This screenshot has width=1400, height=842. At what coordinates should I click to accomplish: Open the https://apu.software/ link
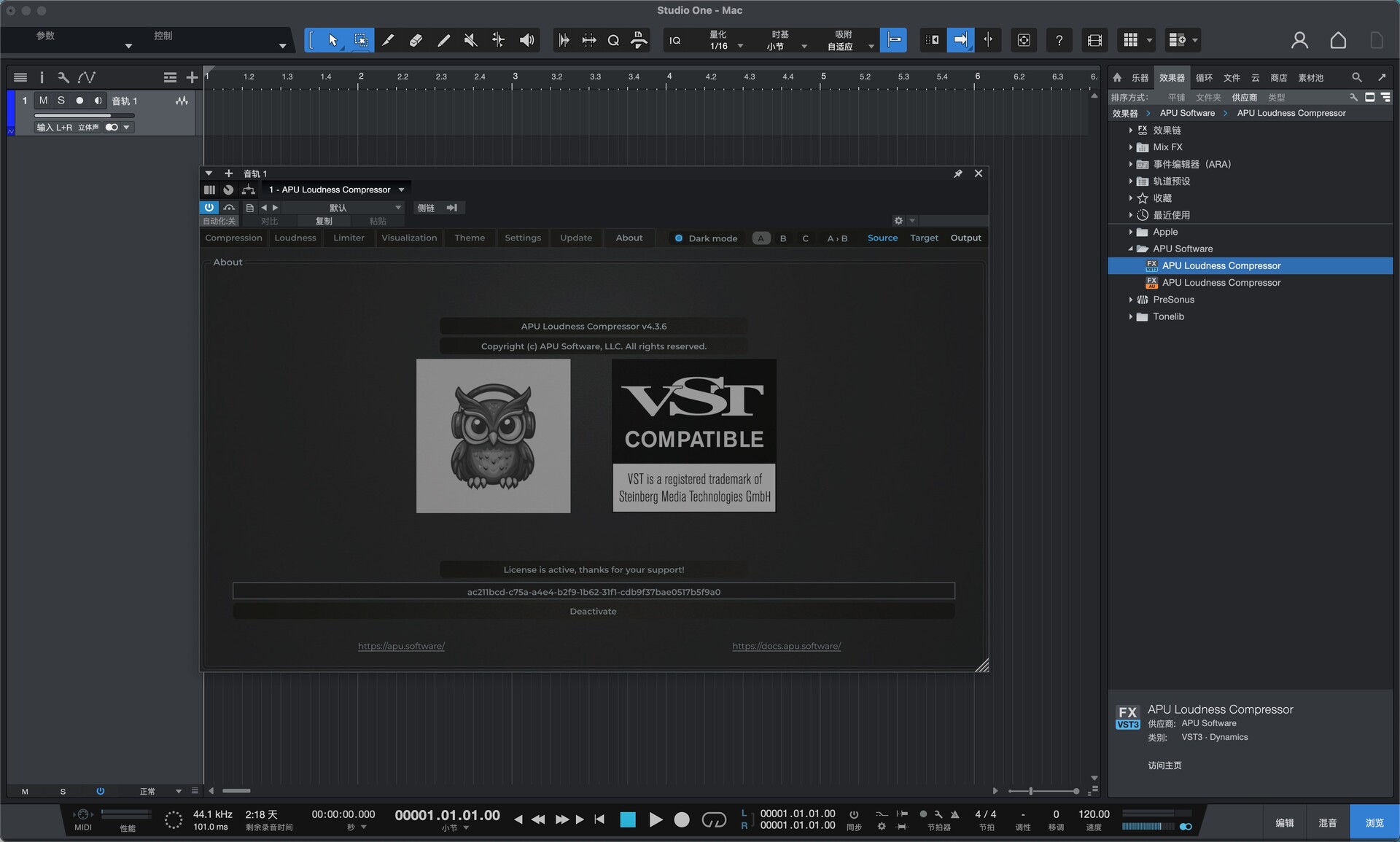[x=401, y=646]
